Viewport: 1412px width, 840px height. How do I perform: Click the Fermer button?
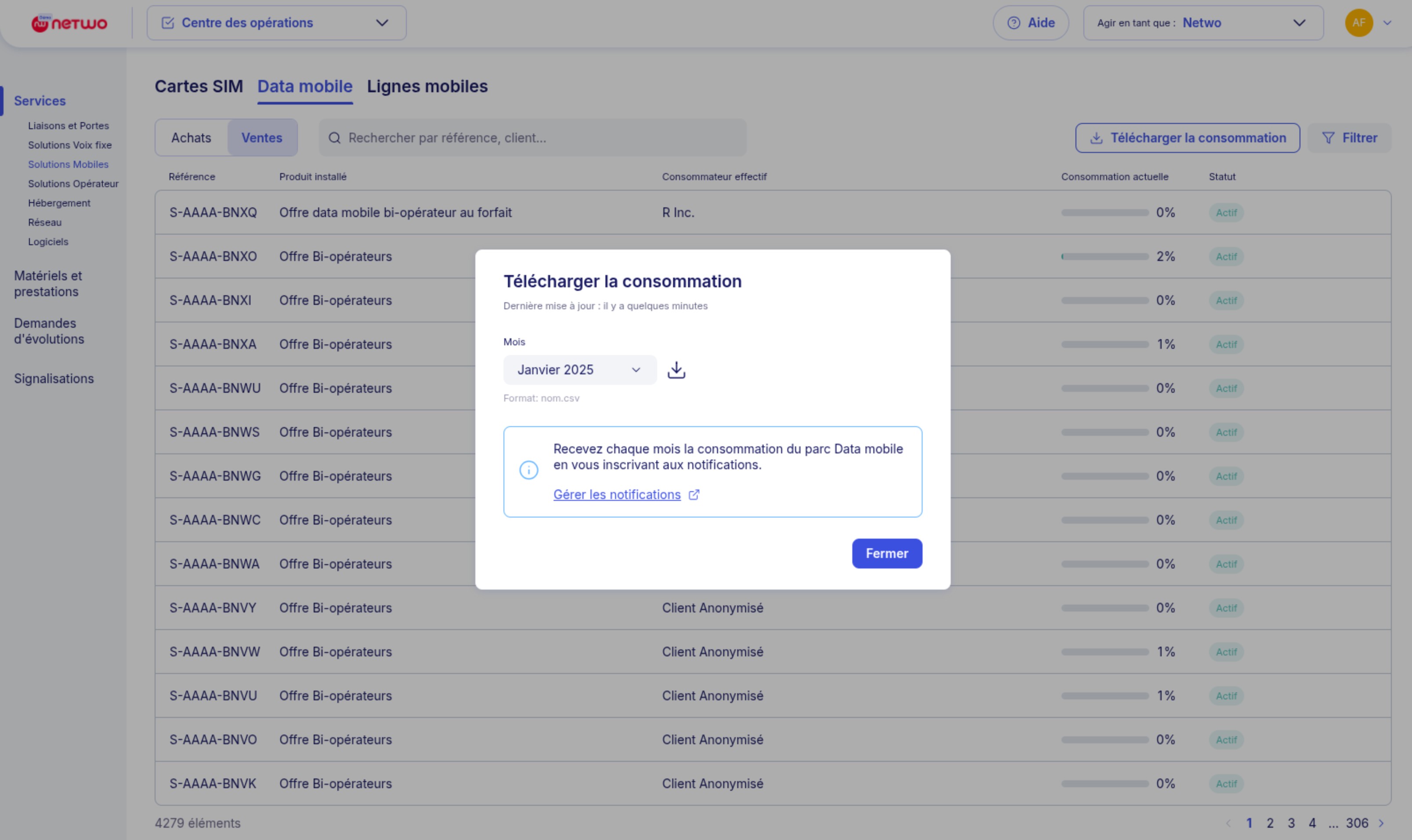click(886, 554)
